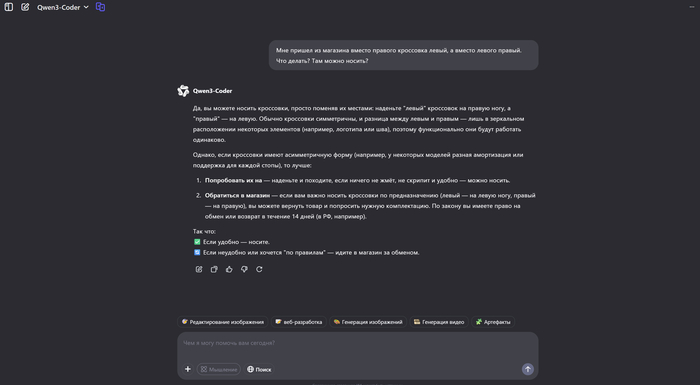This screenshot has width=700, height=385.
Task: Toggle the Поиск search mode
Action: 259,369
